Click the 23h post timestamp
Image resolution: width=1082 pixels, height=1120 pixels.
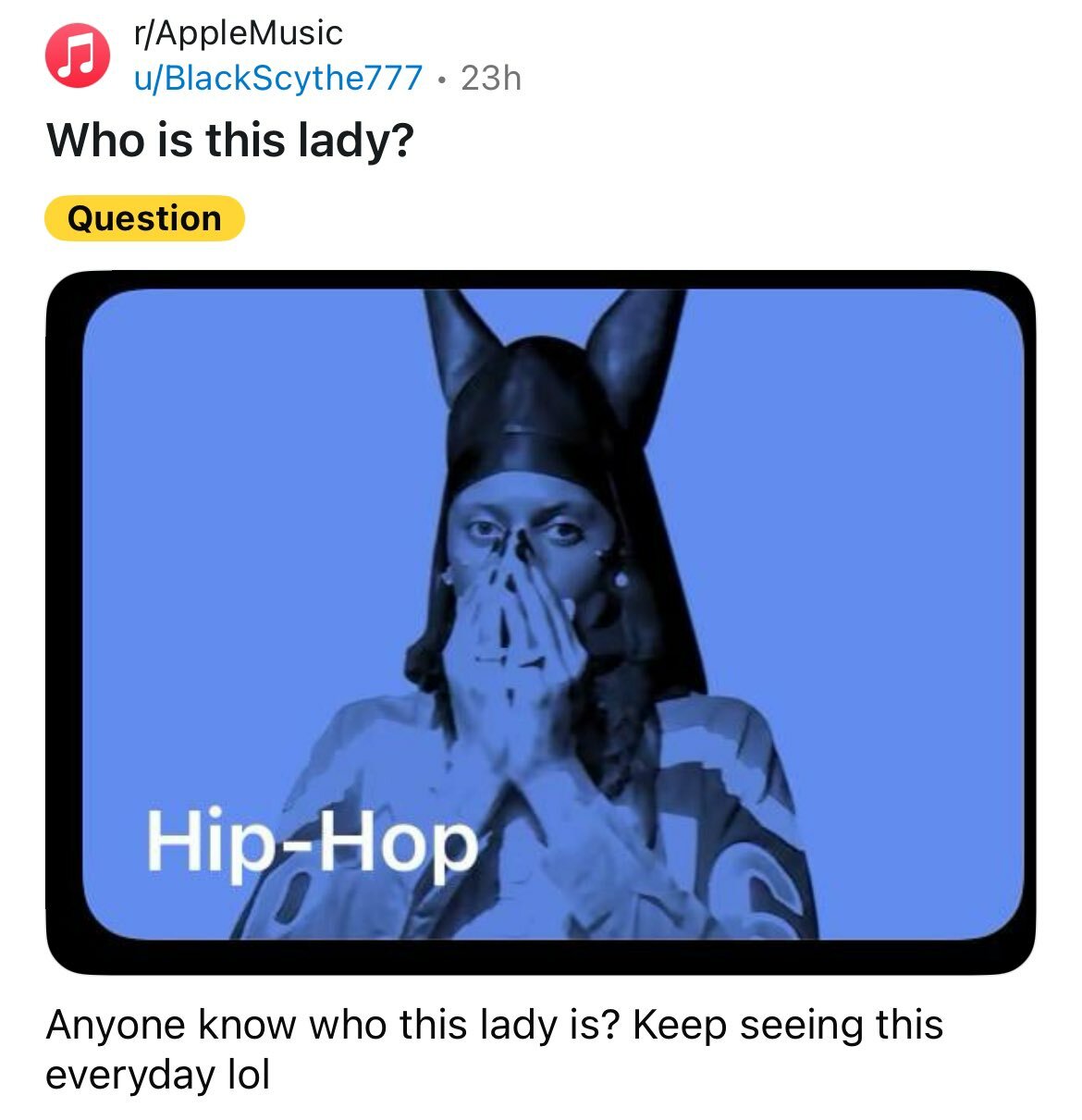click(x=491, y=78)
